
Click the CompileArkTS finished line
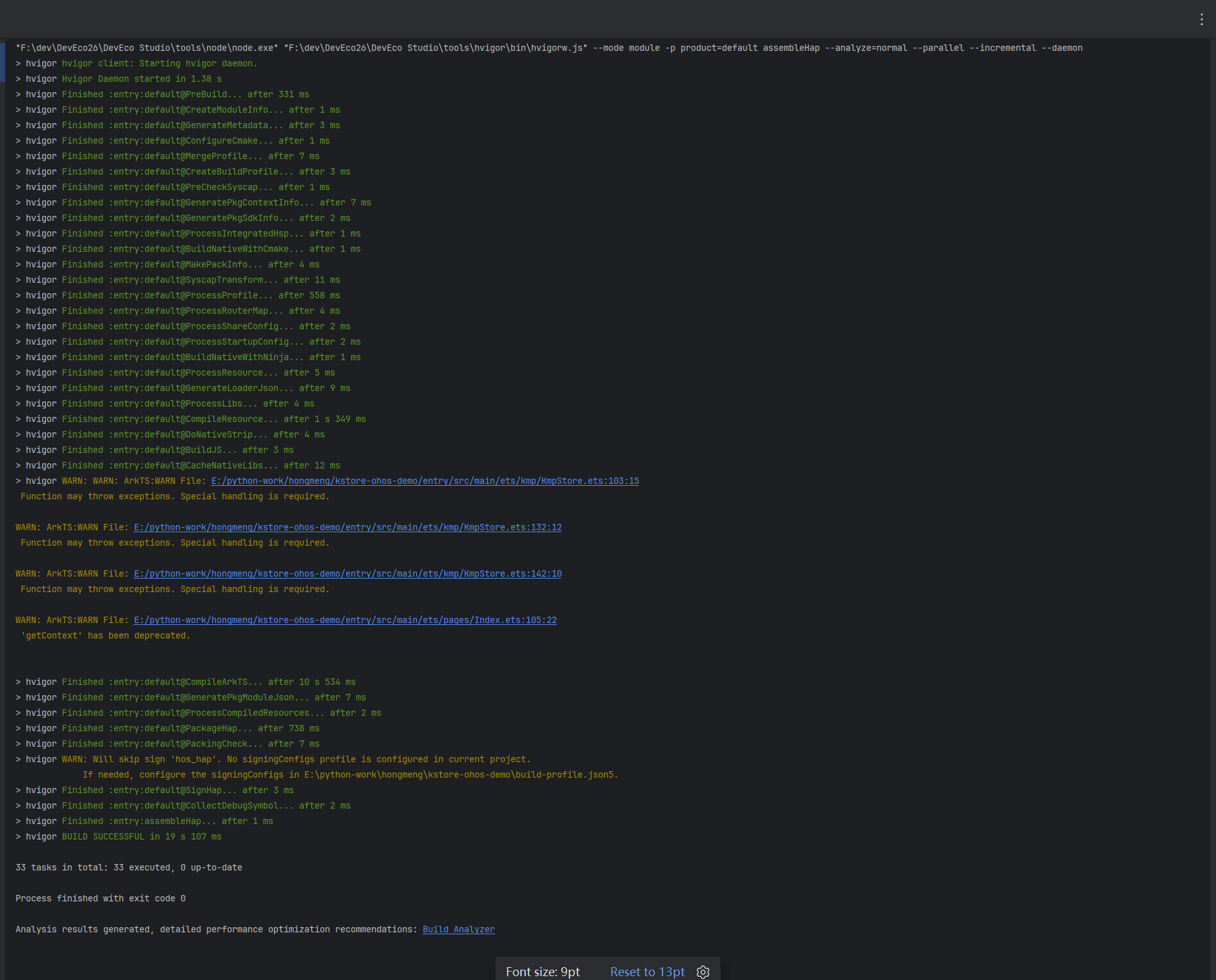click(186, 682)
